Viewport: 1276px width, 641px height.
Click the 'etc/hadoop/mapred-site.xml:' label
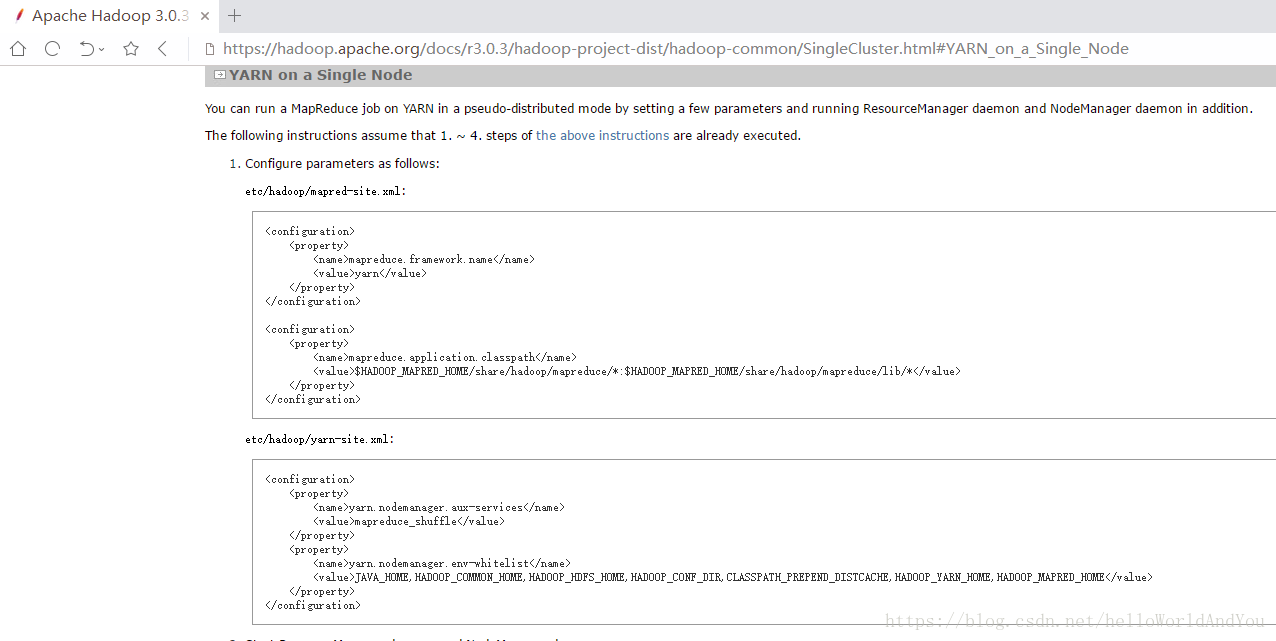[326, 191]
